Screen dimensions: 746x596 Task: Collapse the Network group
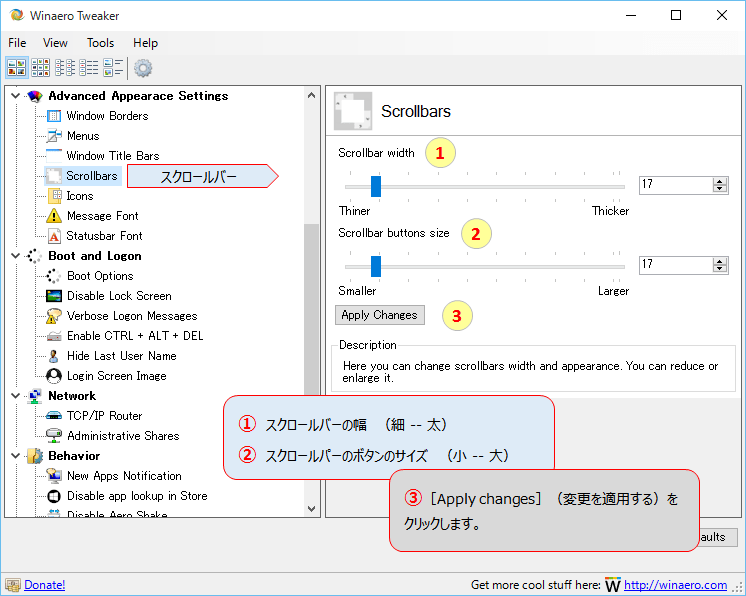15,396
